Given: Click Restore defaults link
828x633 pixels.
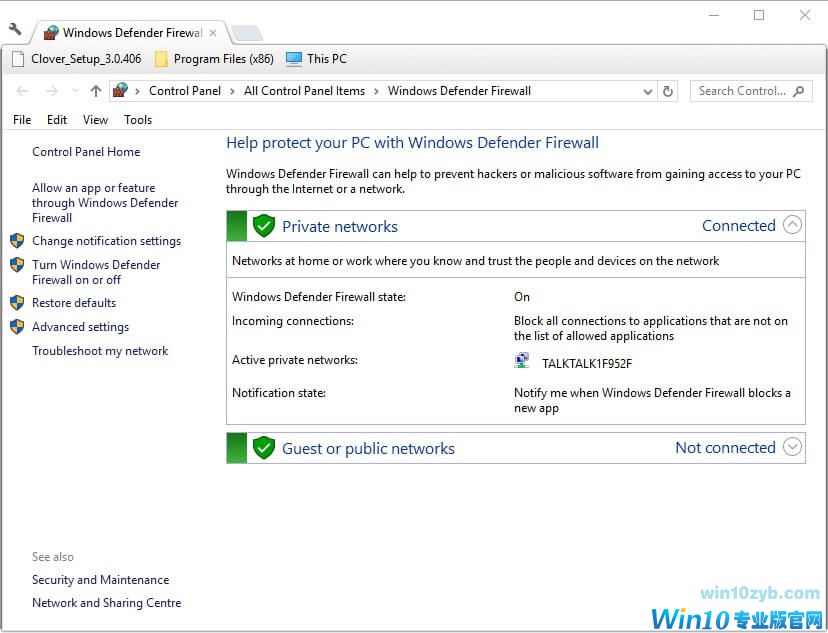Looking at the screenshot, I should [x=74, y=303].
